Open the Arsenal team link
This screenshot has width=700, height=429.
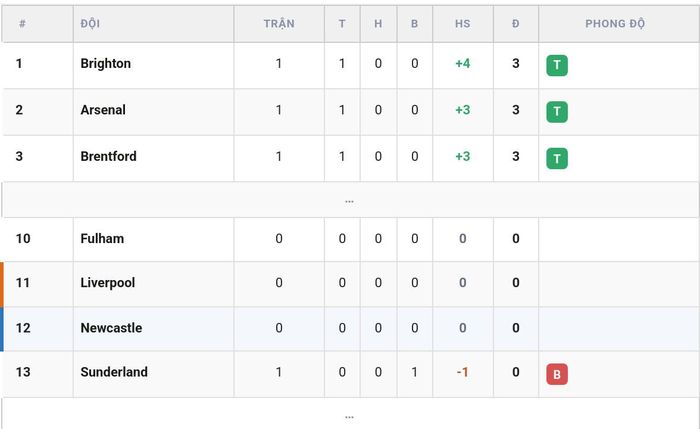(103, 110)
